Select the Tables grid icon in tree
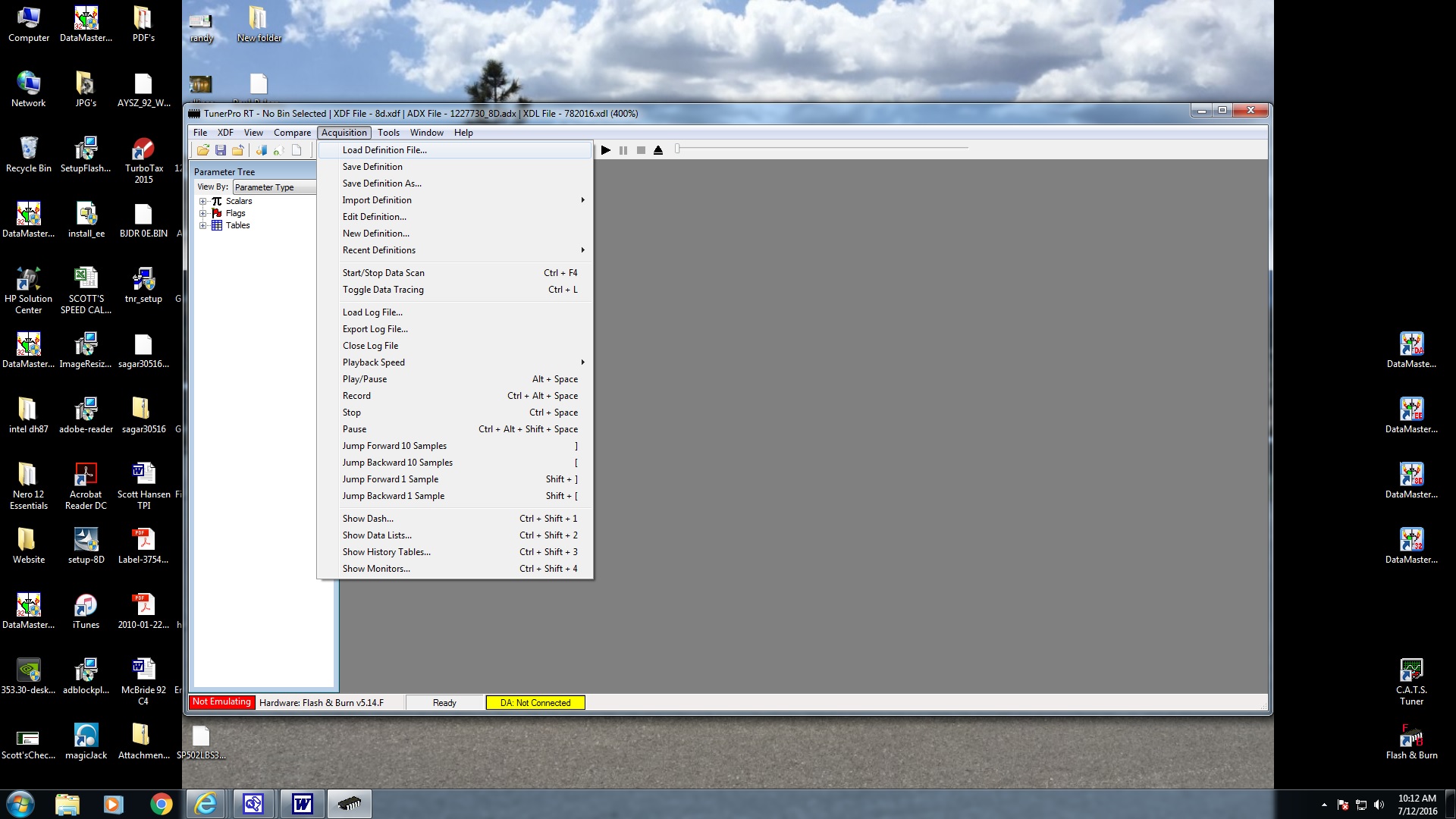The width and height of the screenshot is (1456, 819). tap(217, 225)
